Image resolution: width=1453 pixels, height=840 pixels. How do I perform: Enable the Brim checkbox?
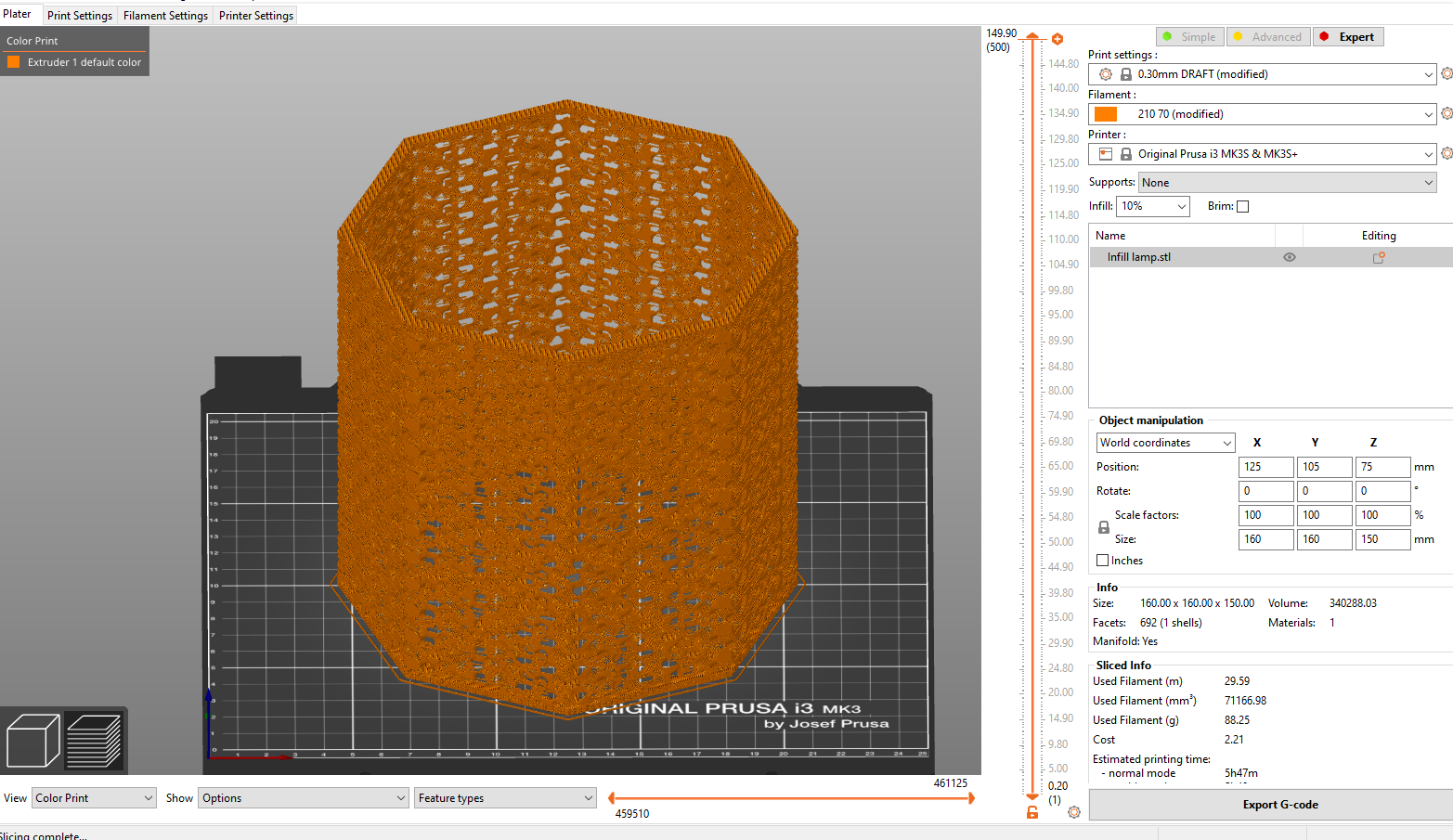coord(1243,206)
